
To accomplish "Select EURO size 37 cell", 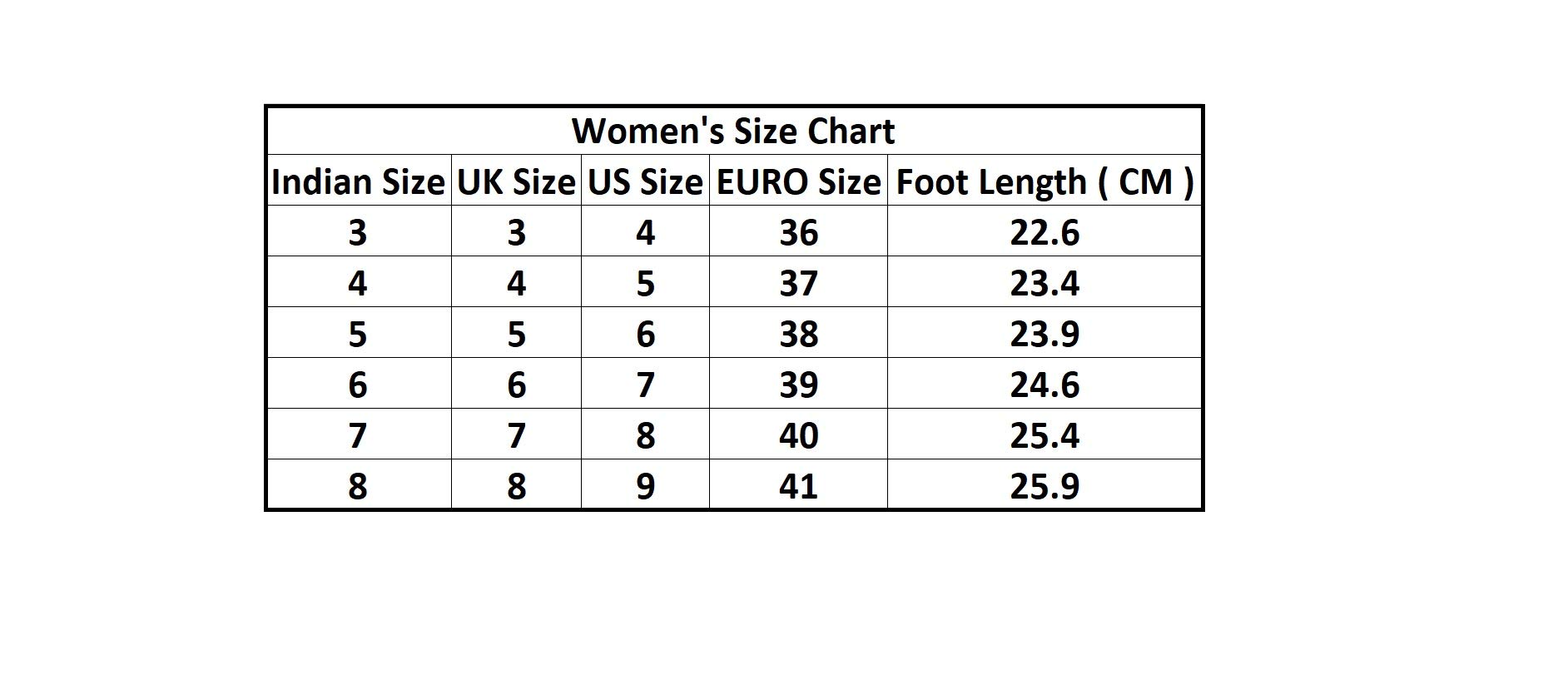I will (798, 284).
